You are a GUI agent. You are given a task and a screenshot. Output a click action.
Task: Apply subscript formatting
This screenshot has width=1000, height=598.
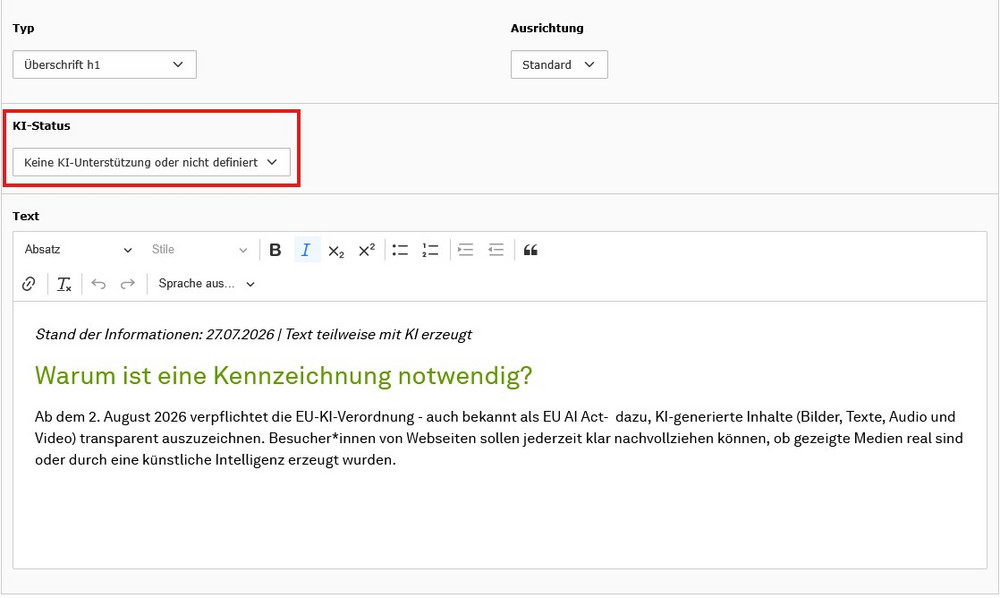[x=336, y=250]
